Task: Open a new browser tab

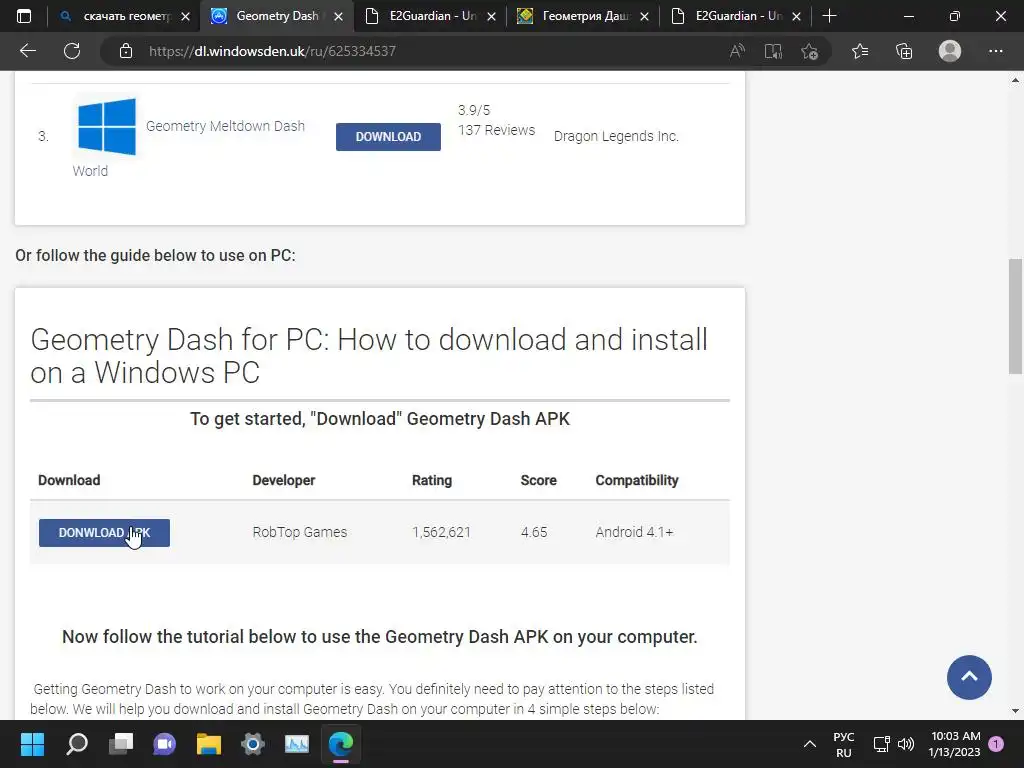Action: [829, 16]
